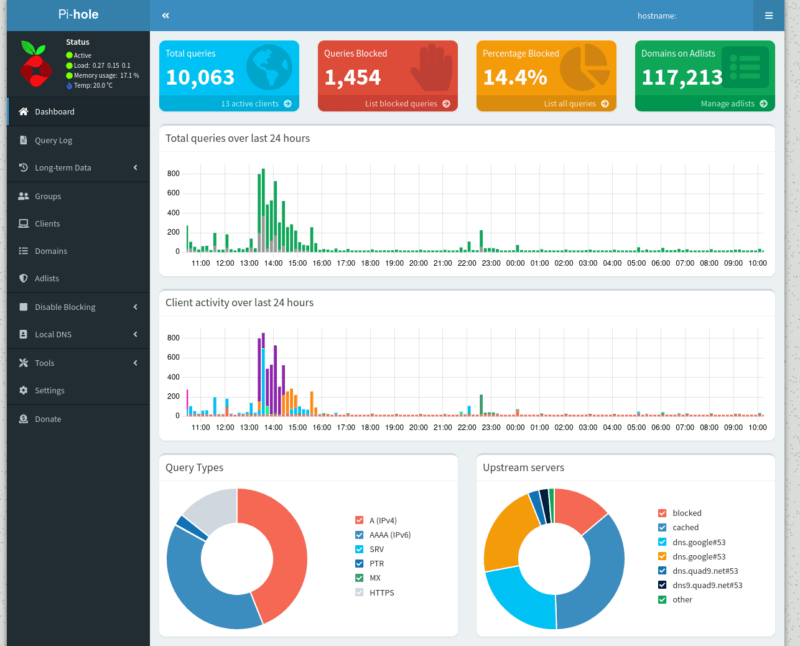Click the Query Log sidebar icon
800x646 pixels.
coord(24,140)
